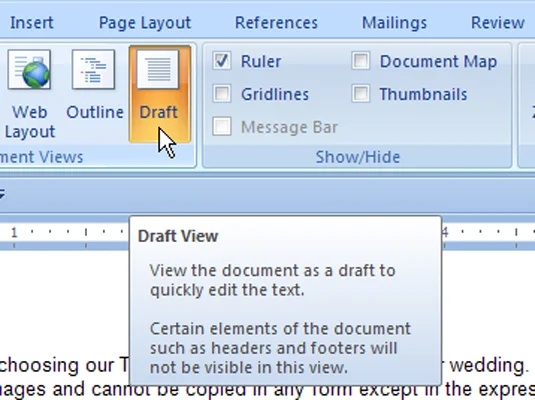Turn on the Document Map checkbox

tap(361, 61)
